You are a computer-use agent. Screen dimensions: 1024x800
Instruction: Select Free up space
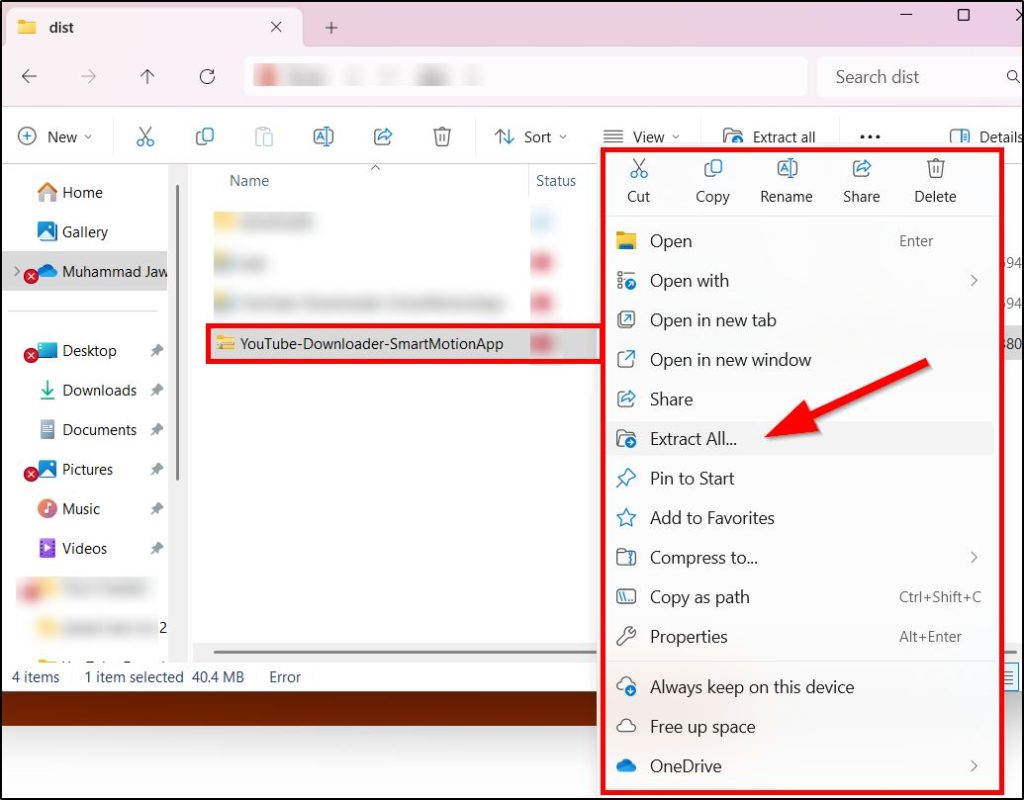(x=800, y=727)
